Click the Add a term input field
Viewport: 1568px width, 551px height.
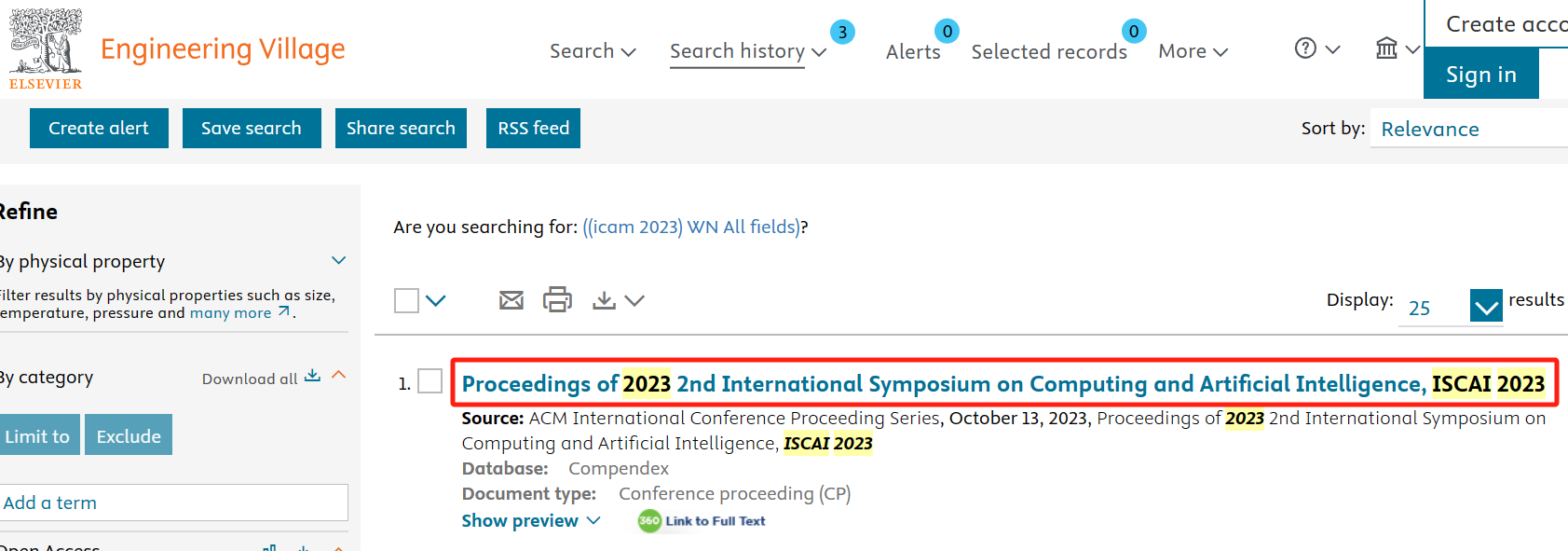[x=173, y=503]
